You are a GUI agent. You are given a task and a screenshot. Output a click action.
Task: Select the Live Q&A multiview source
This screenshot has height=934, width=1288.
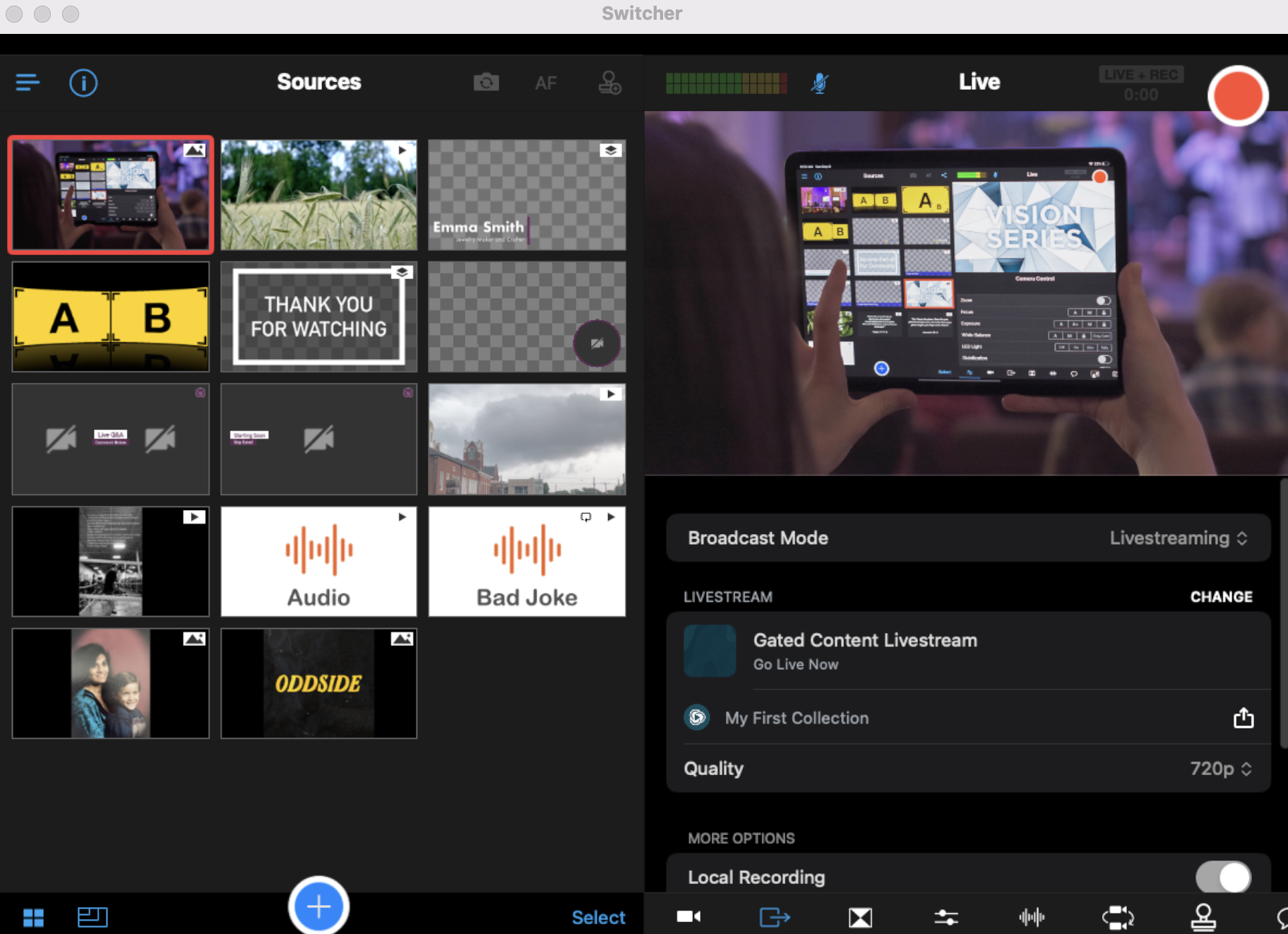111,439
